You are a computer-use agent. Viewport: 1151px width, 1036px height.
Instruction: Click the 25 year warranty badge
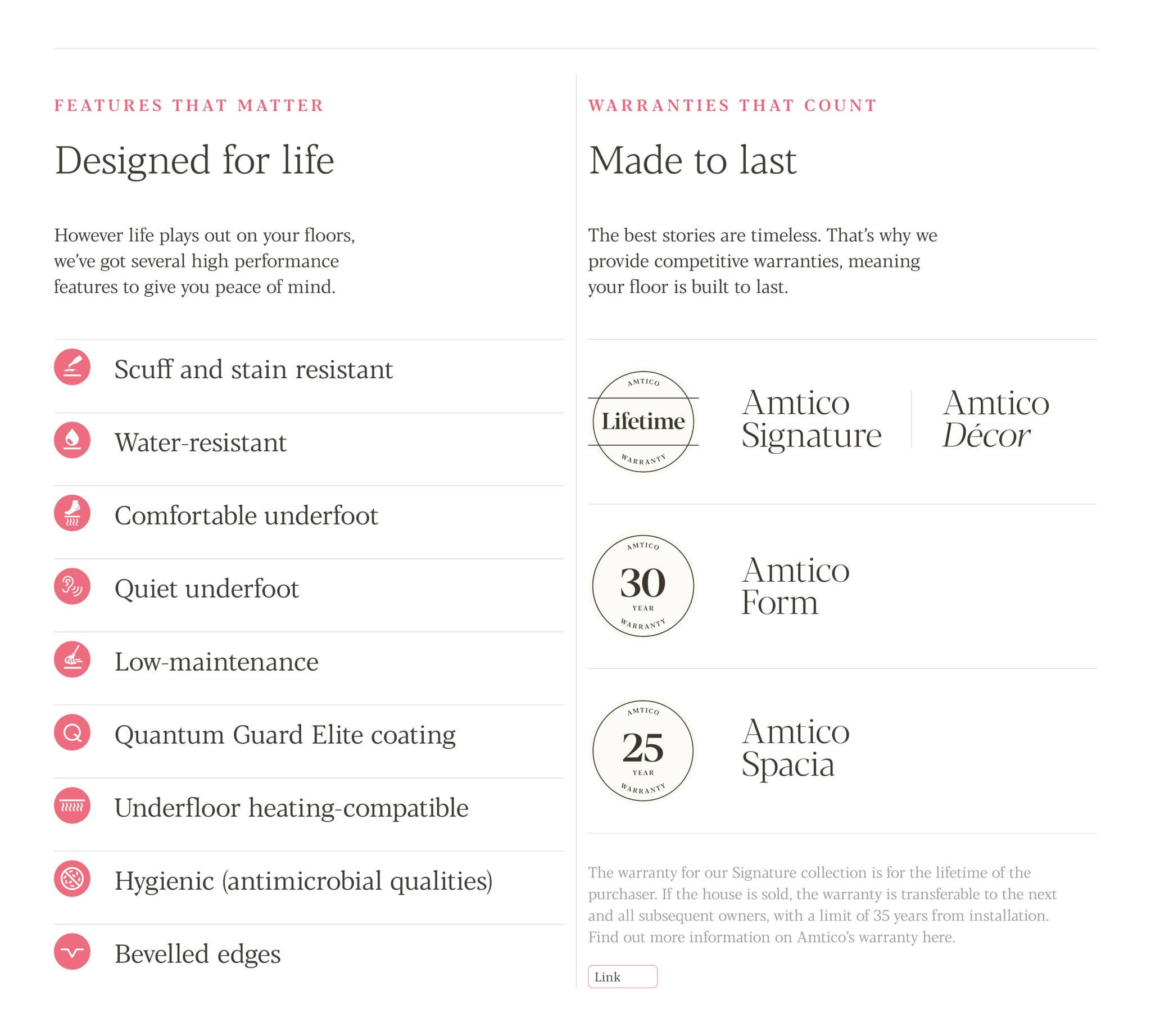[643, 750]
